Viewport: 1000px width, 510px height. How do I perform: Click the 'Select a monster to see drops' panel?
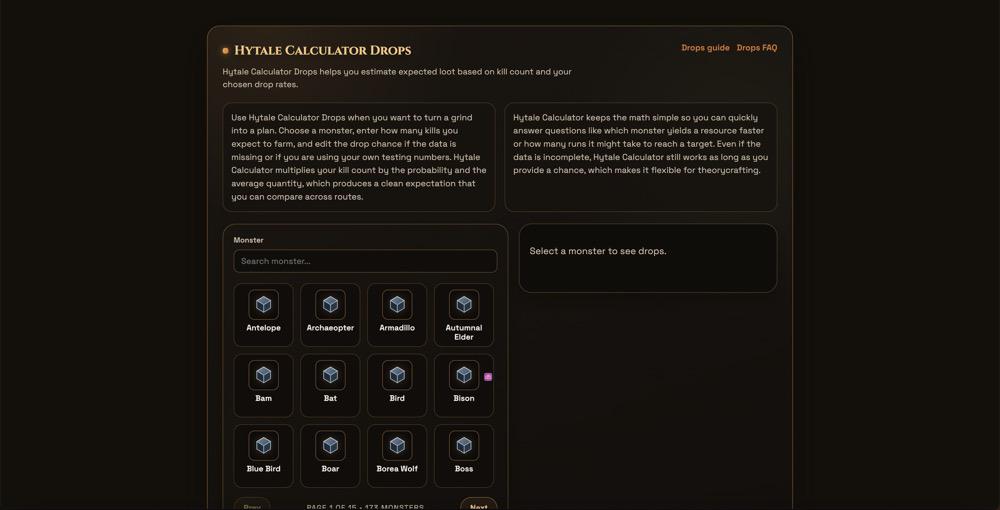647,258
